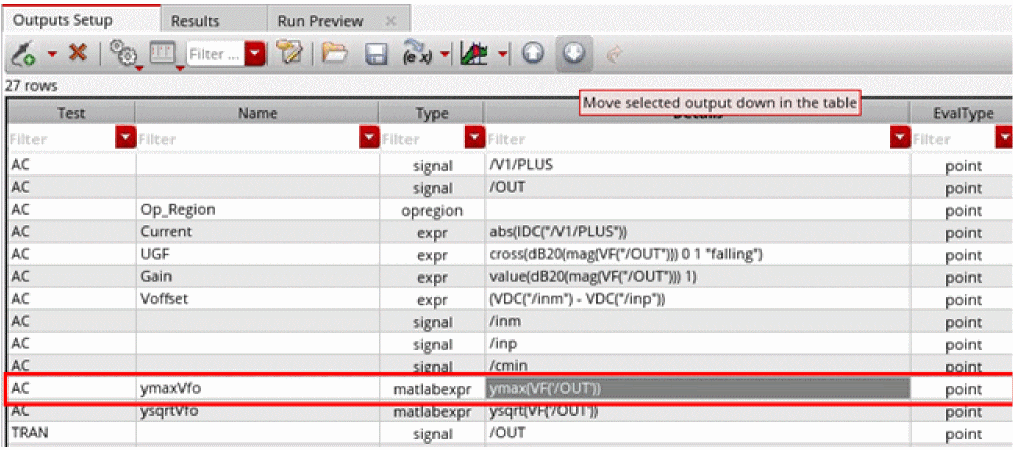
Task: Click the ymax(VF('/OUT')) details cell
Action: (x=698, y=389)
